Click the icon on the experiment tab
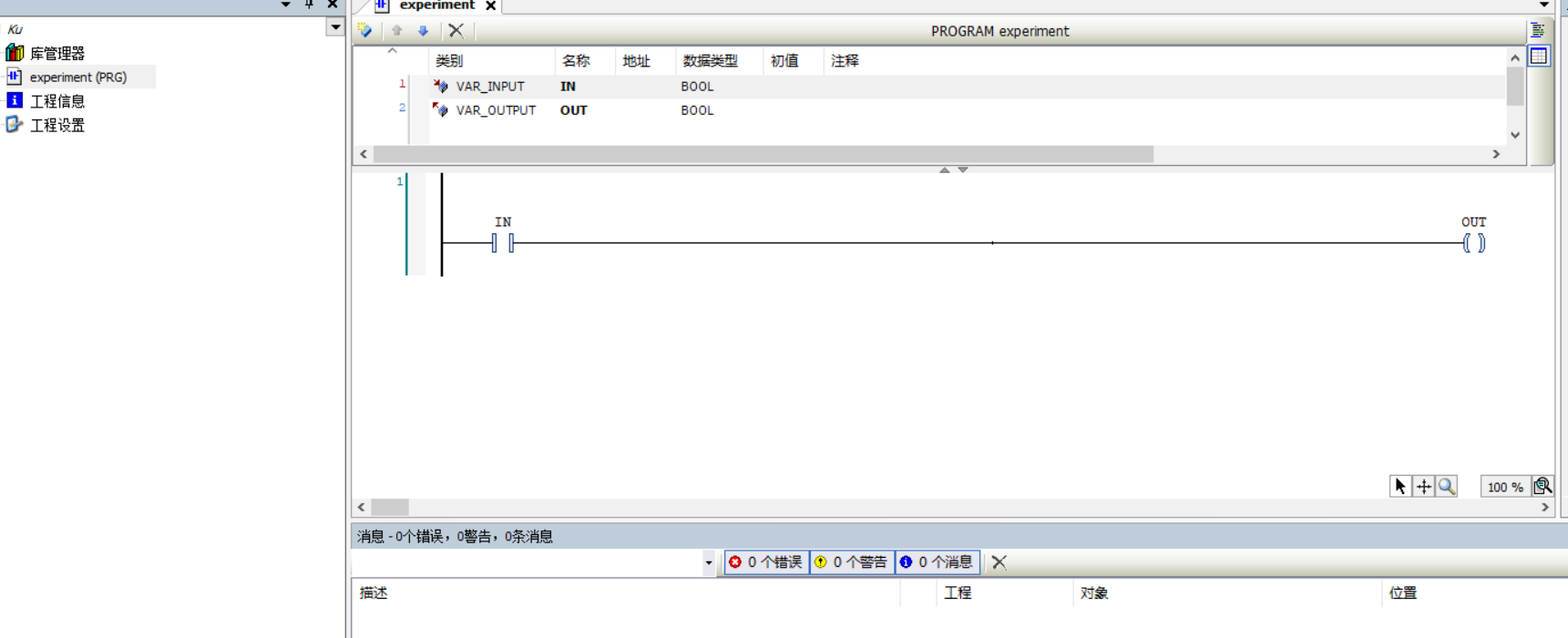The image size is (1568, 638). tap(382, 5)
